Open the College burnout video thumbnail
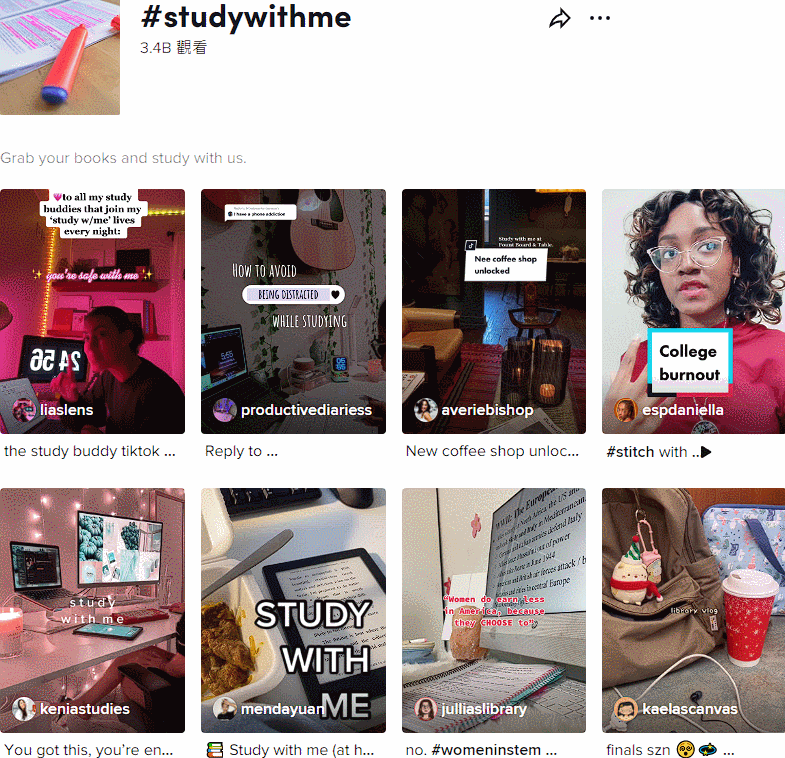785x758 pixels. click(693, 311)
